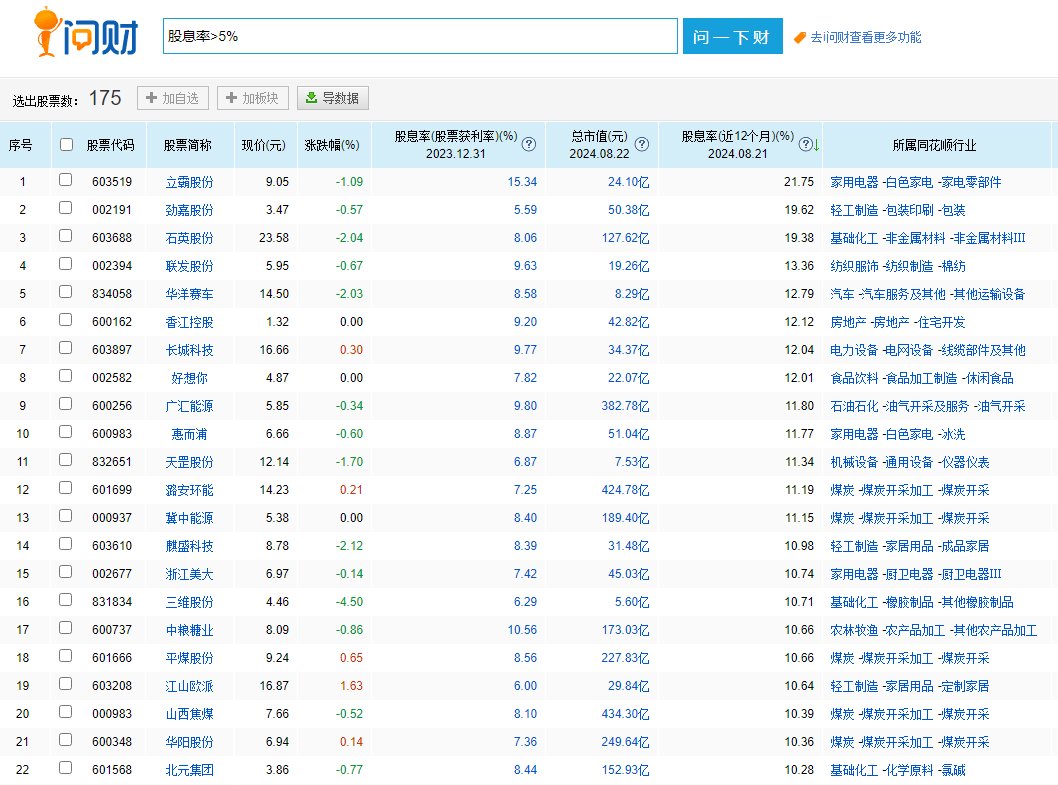
Task: Click 仪器仪表 link in 天罡股份 row
Action: click(x=966, y=462)
